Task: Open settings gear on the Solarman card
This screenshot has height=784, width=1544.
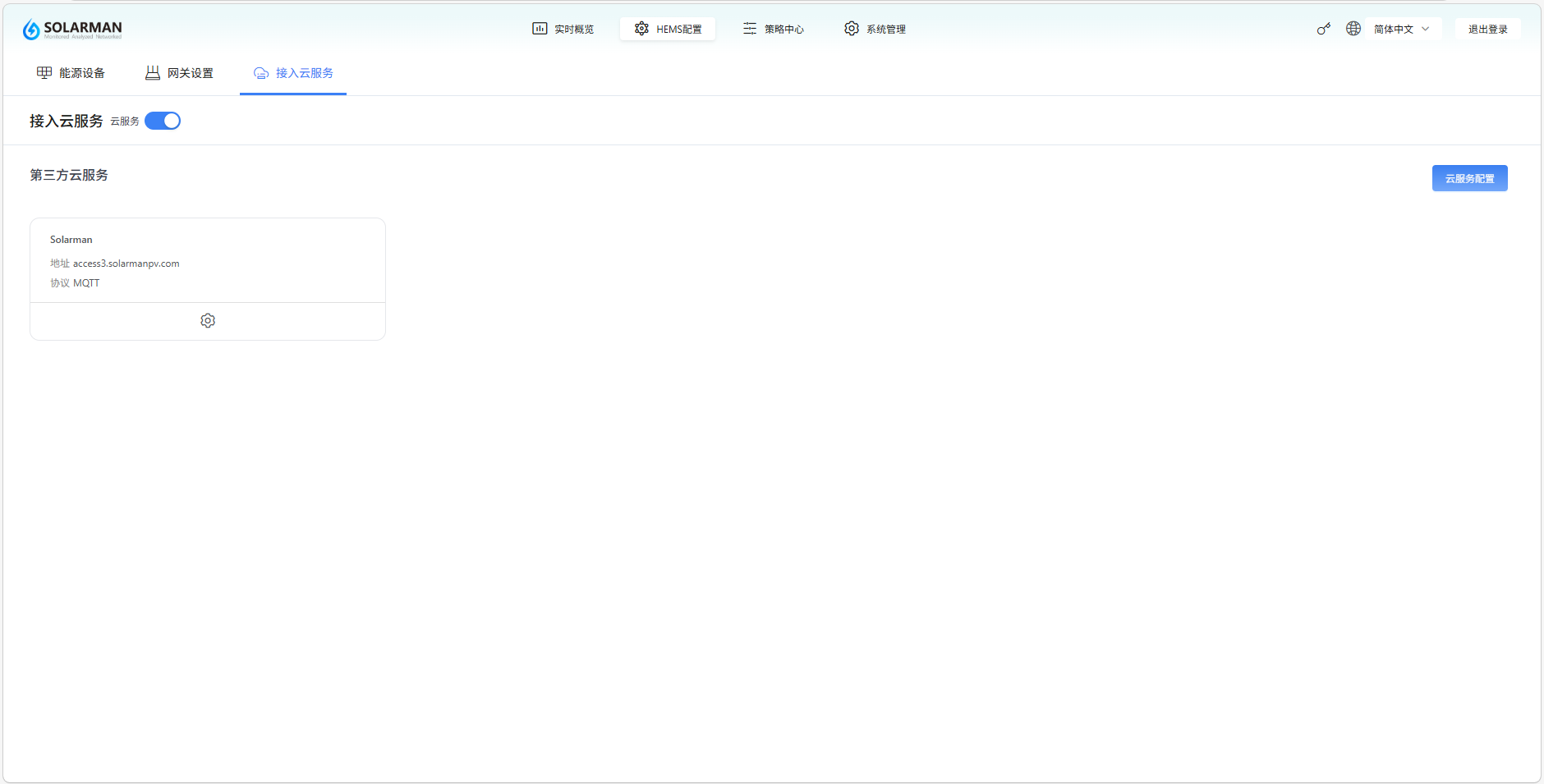Action: pyautogui.click(x=208, y=321)
